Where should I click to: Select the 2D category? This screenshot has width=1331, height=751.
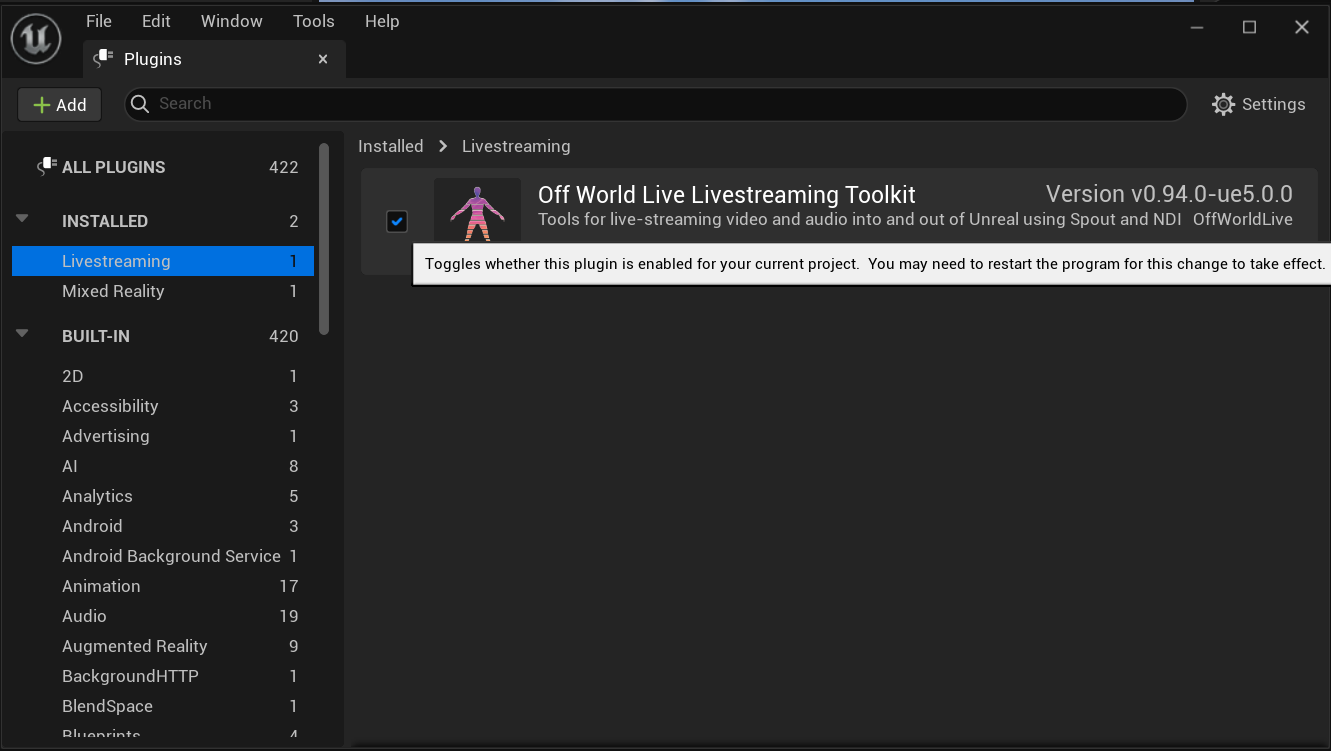163,376
